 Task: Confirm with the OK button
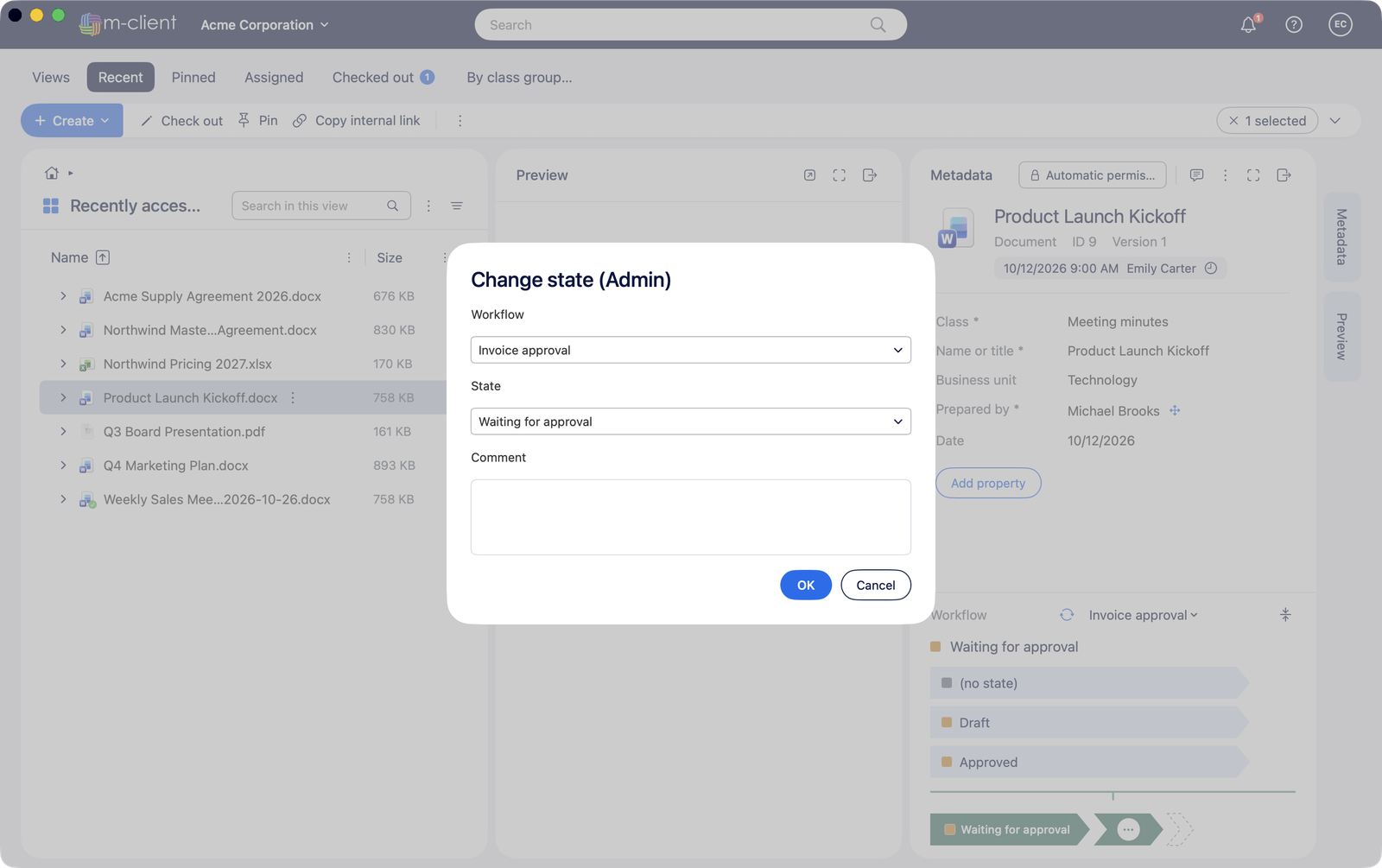tap(806, 585)
